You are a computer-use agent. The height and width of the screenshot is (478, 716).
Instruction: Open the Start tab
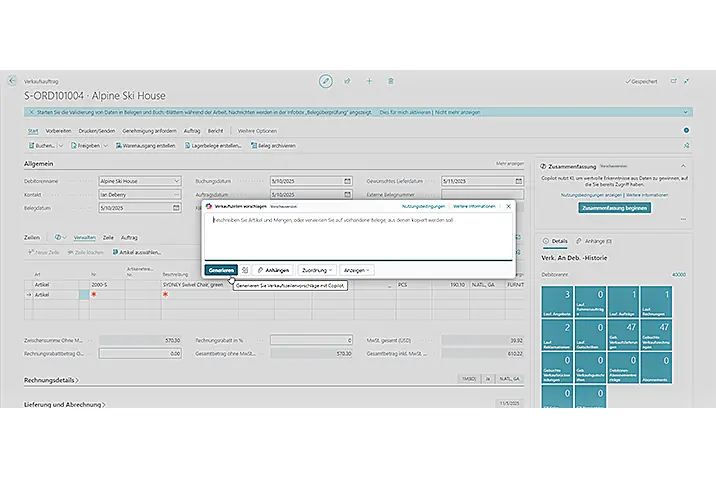[33, 131]
